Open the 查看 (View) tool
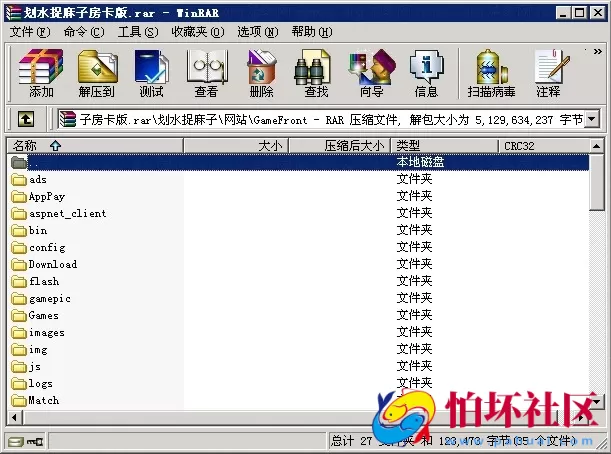 (x=207, y=73)
